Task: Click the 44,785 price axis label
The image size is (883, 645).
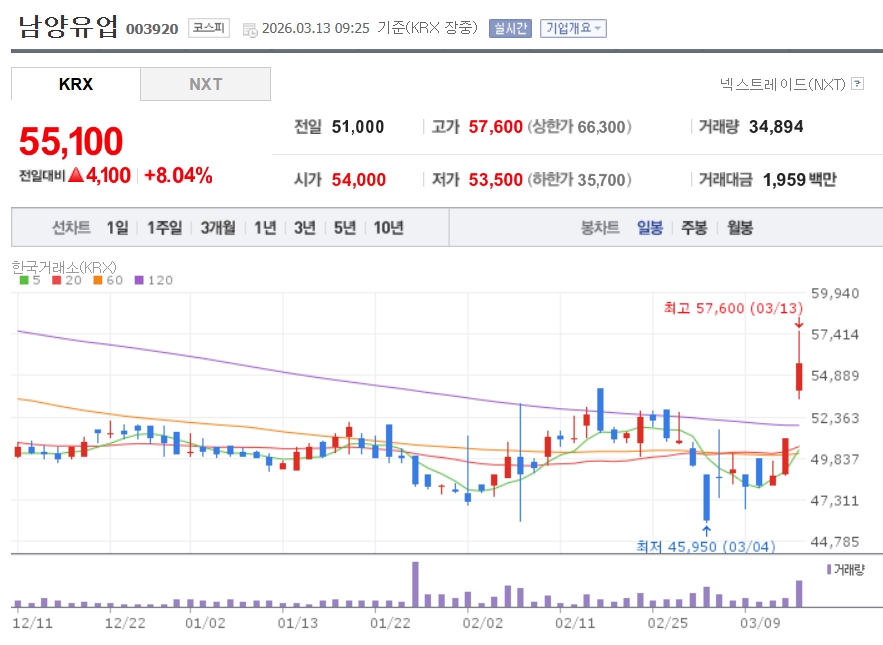Action: (x=835, y=541)
